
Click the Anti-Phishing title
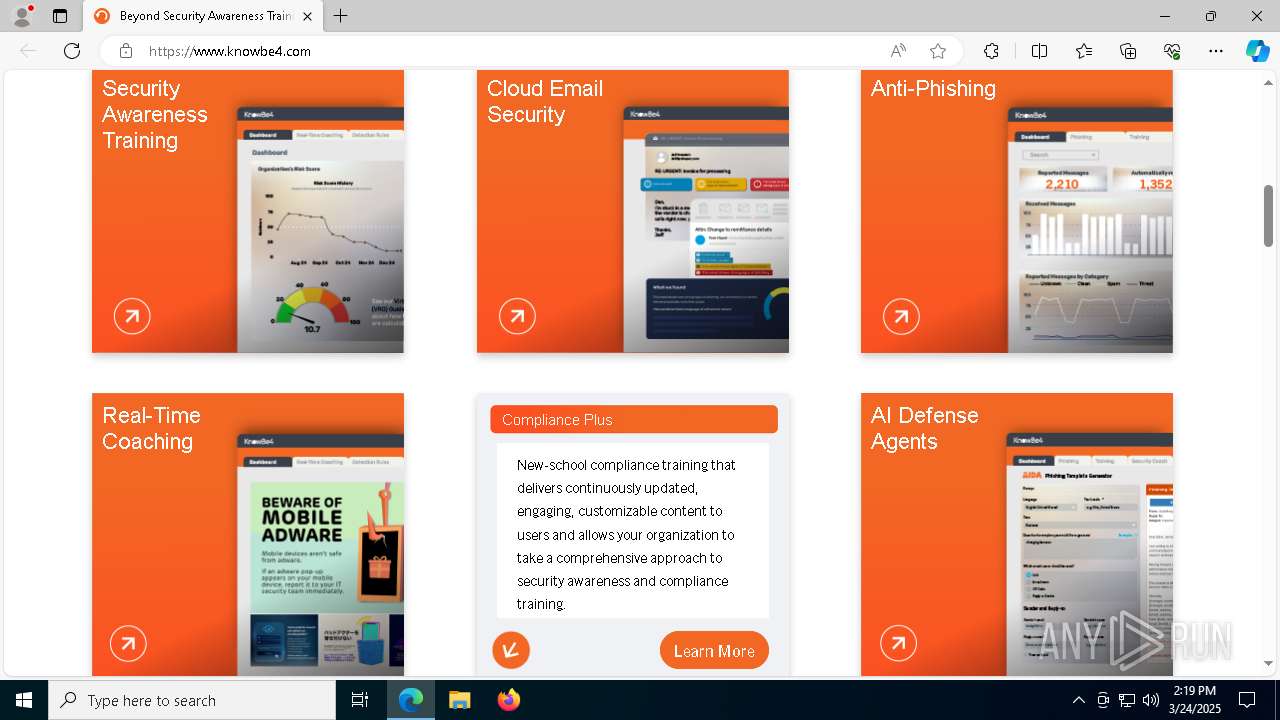coord(933,88)
